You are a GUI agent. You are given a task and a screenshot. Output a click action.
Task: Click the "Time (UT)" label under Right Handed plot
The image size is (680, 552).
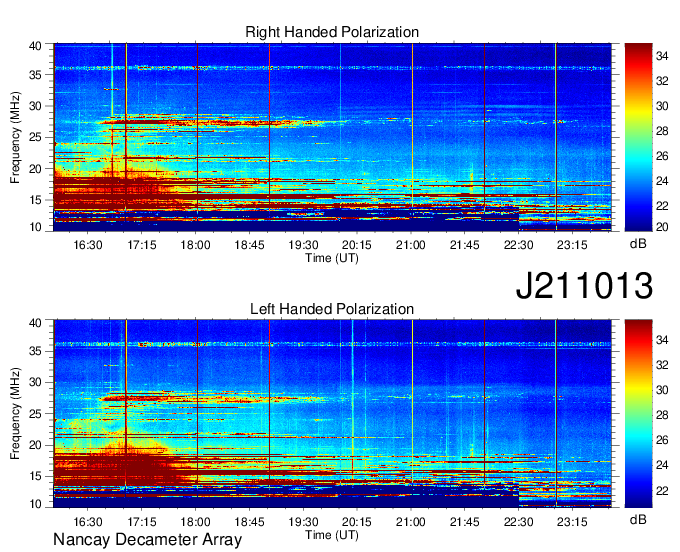pos(332,258)
